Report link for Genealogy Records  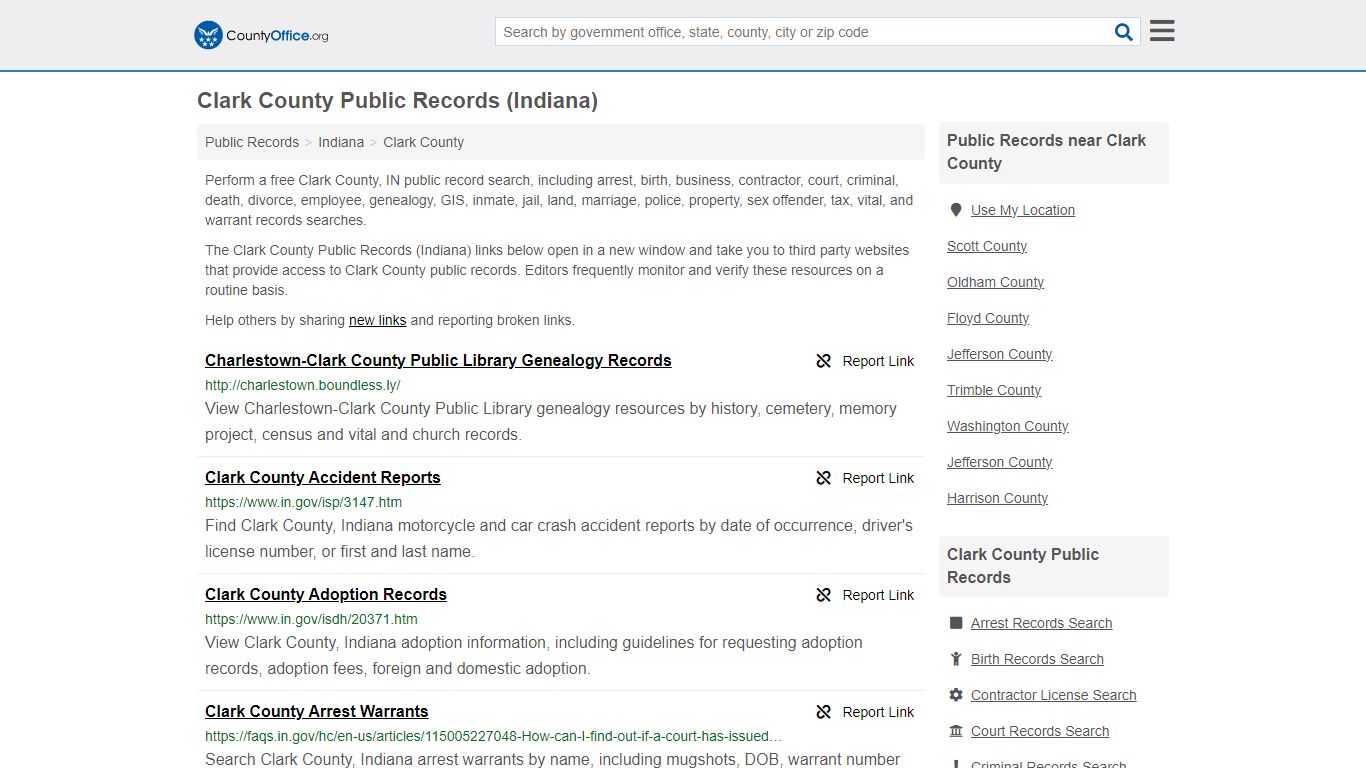pyautogui.click(x=878, y=361)
